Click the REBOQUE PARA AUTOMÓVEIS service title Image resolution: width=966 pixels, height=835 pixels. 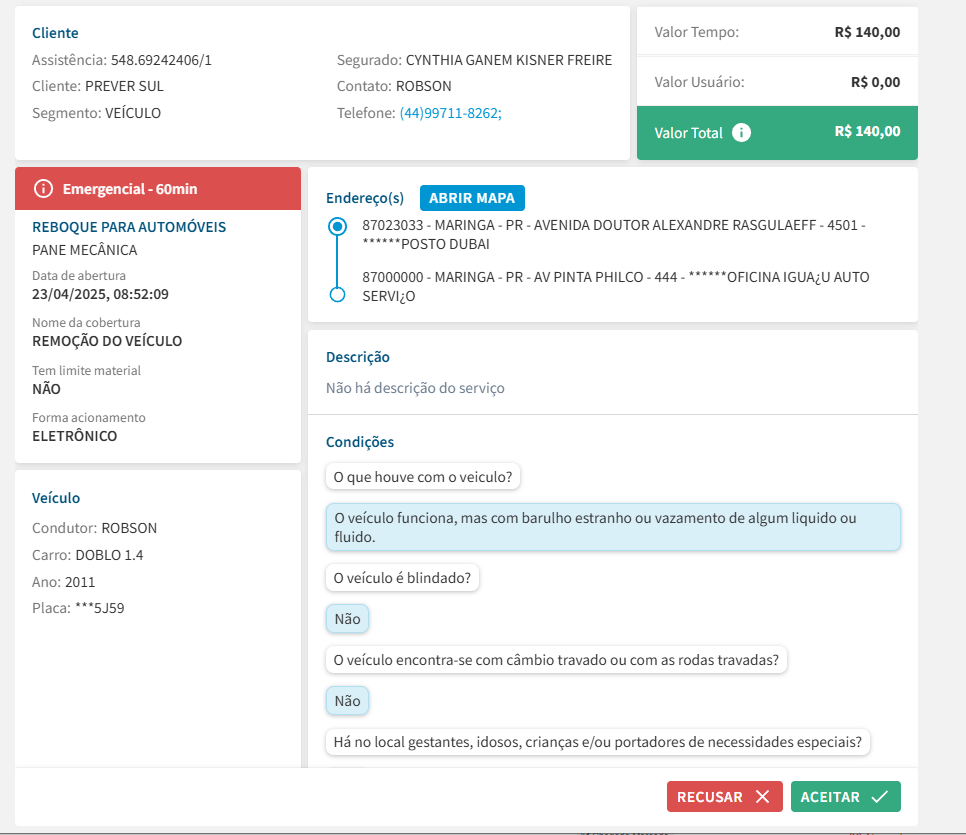point(129,227)
